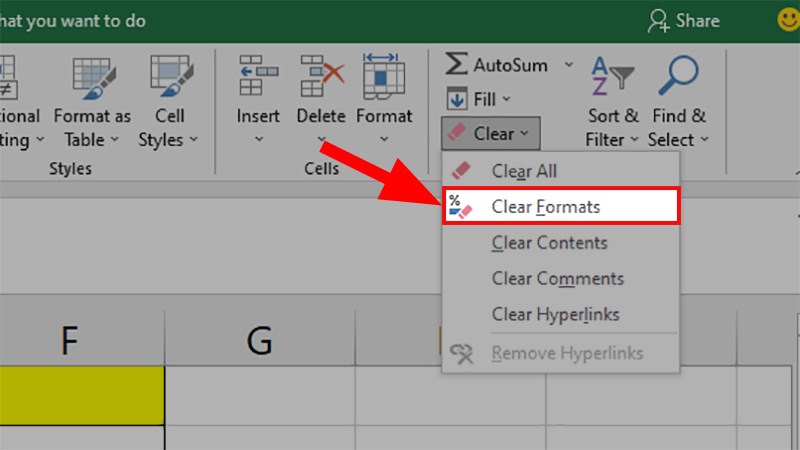Select column G header
The width and height of the screenshot is (800, 450).
click(x=260, y=341)
